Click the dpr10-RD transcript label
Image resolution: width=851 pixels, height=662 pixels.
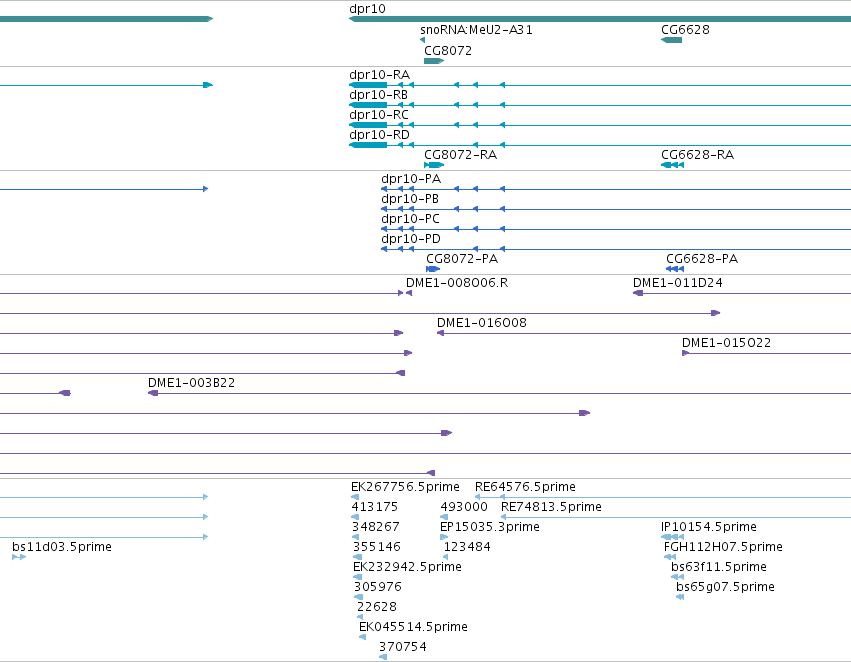[379, 135]
